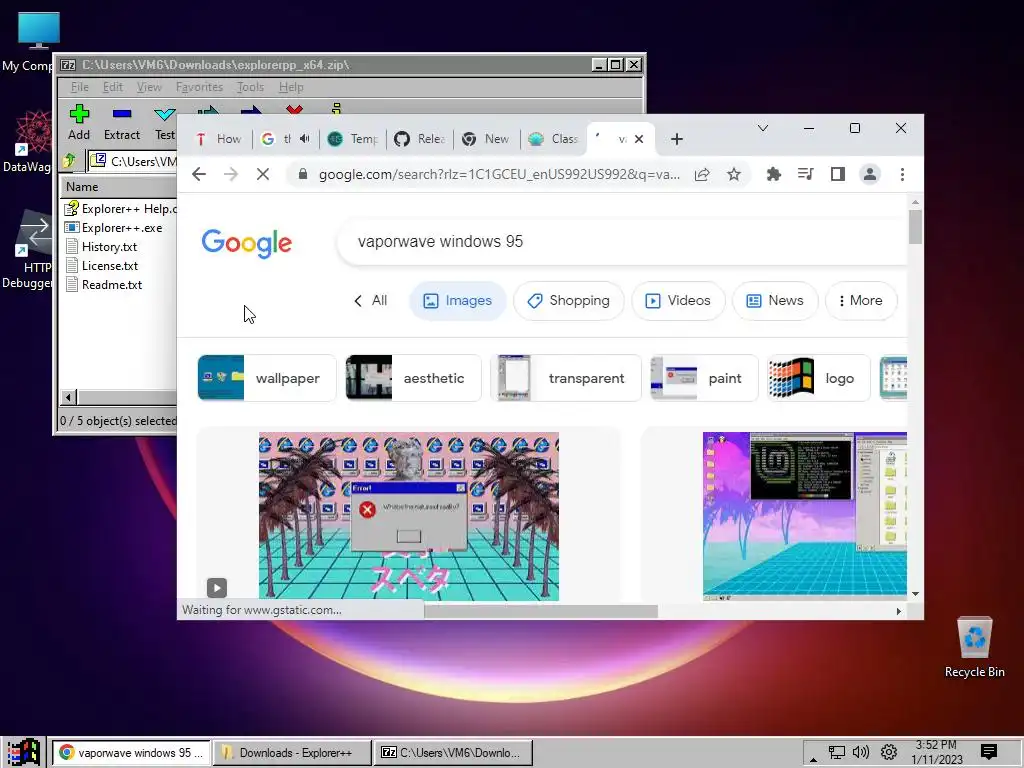Select Images search filter
Image resolution: width=1024 pixels, height=768 pixels.
click(x=458, y=300)
